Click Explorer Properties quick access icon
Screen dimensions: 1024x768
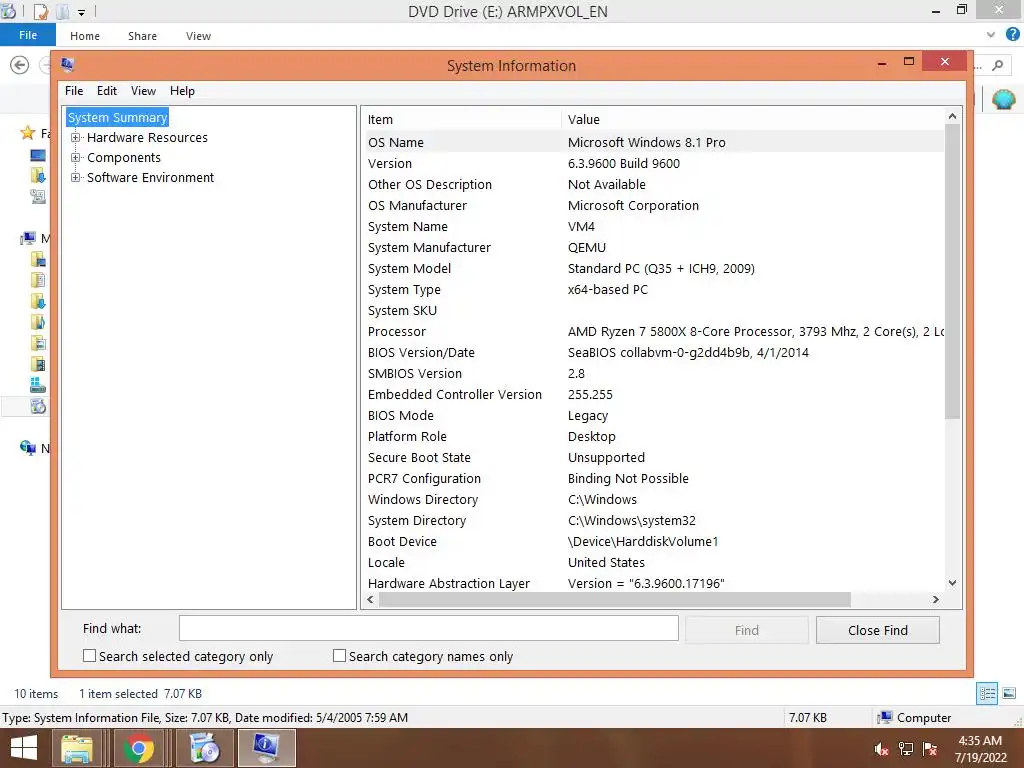point(40,11)
